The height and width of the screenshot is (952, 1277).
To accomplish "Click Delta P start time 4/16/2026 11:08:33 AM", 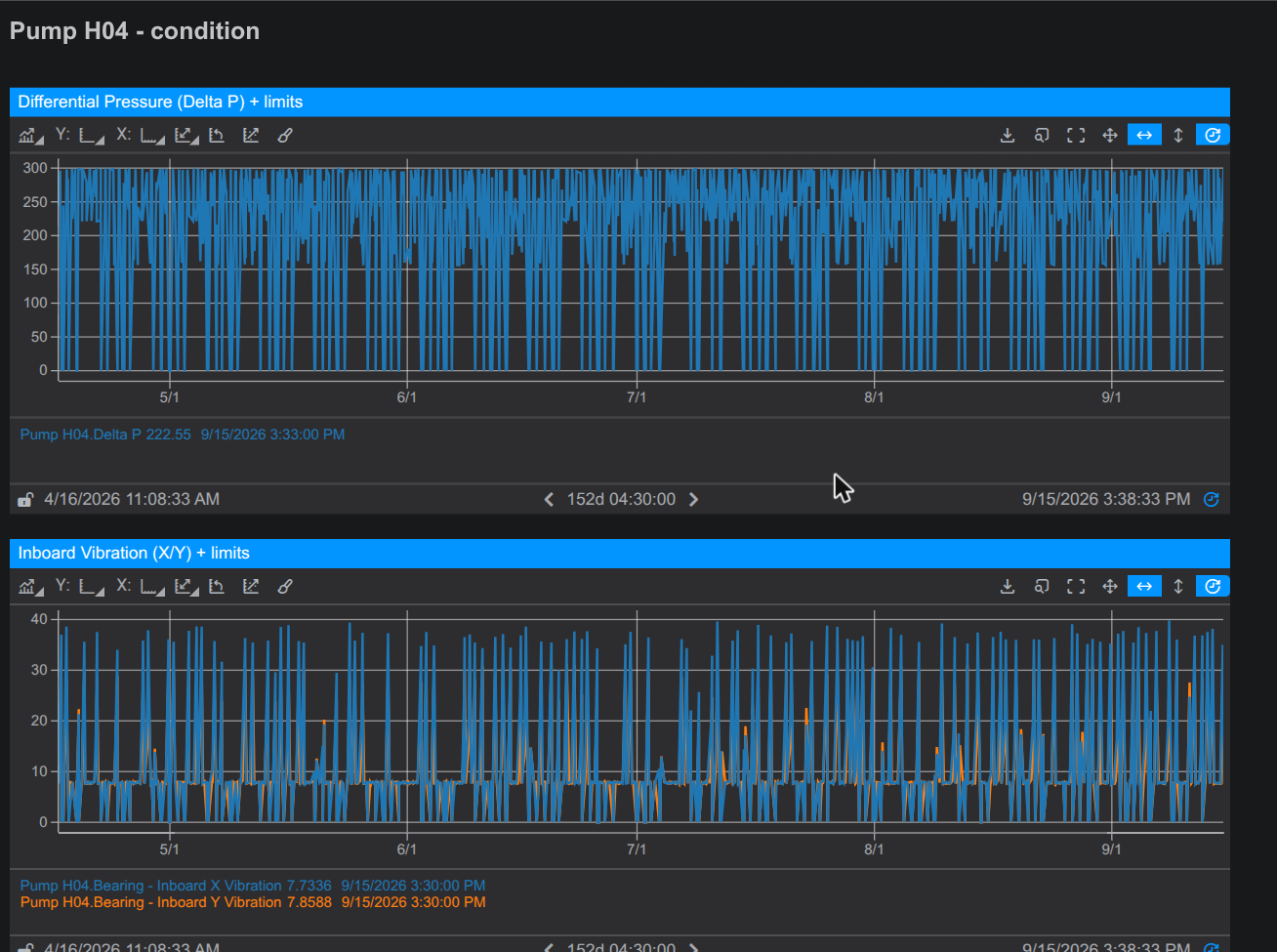I will 132,499.
